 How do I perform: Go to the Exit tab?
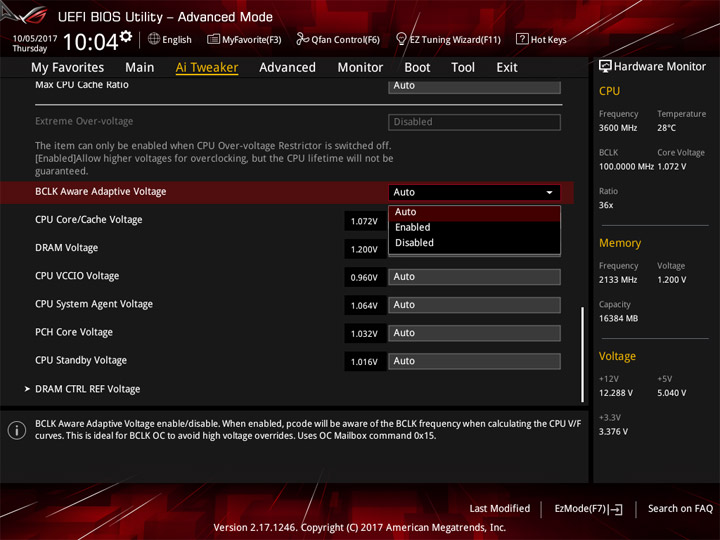(x=506, y=68)
